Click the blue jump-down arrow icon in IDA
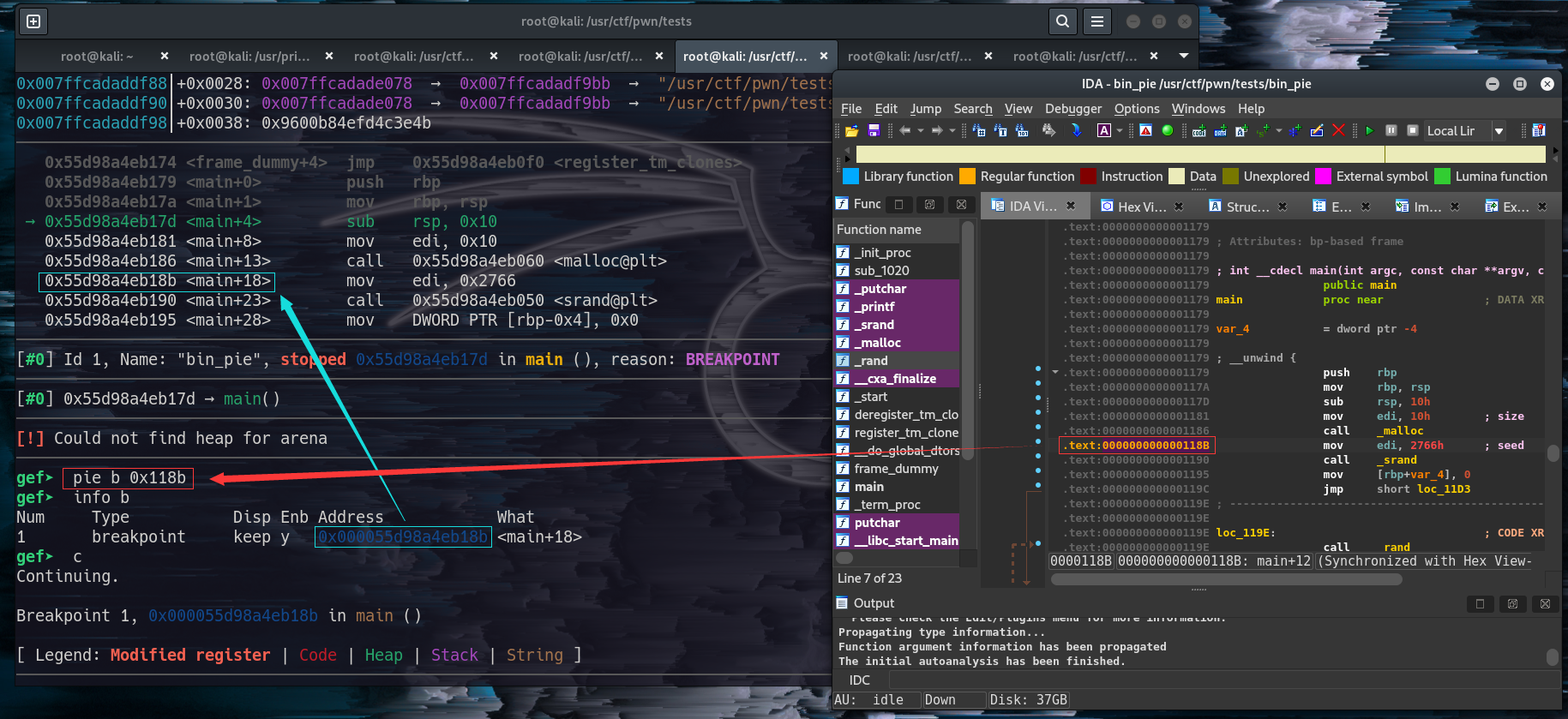The height and width of the screenshot is (719, 1568). (x=1077, y=130)
